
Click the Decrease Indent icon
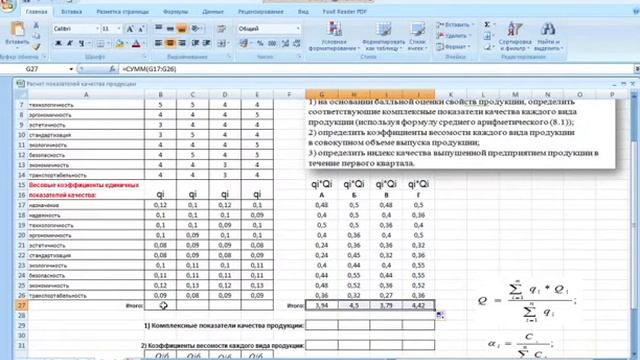[x=196, y=43]
